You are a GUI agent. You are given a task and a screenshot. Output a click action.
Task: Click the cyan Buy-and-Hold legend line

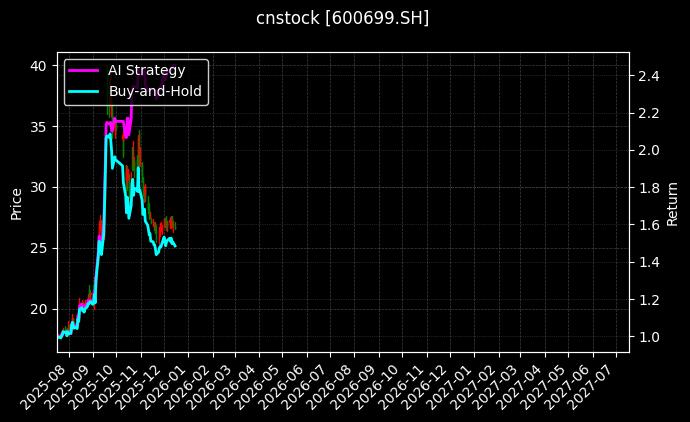point(83,91)
